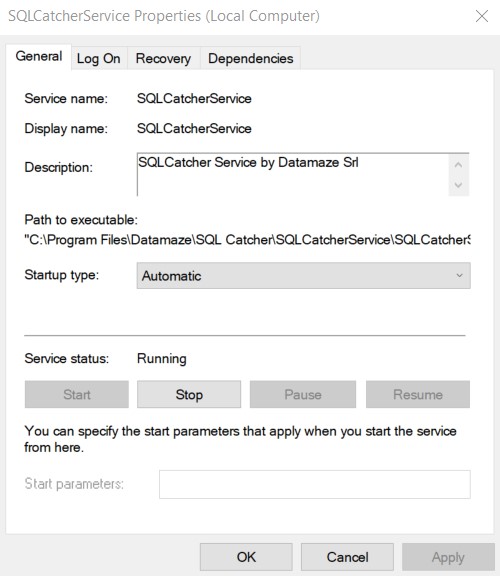Screen dimensions: 500x576
Task: Click the Resume service button
Action: click(x=418, y=395)
